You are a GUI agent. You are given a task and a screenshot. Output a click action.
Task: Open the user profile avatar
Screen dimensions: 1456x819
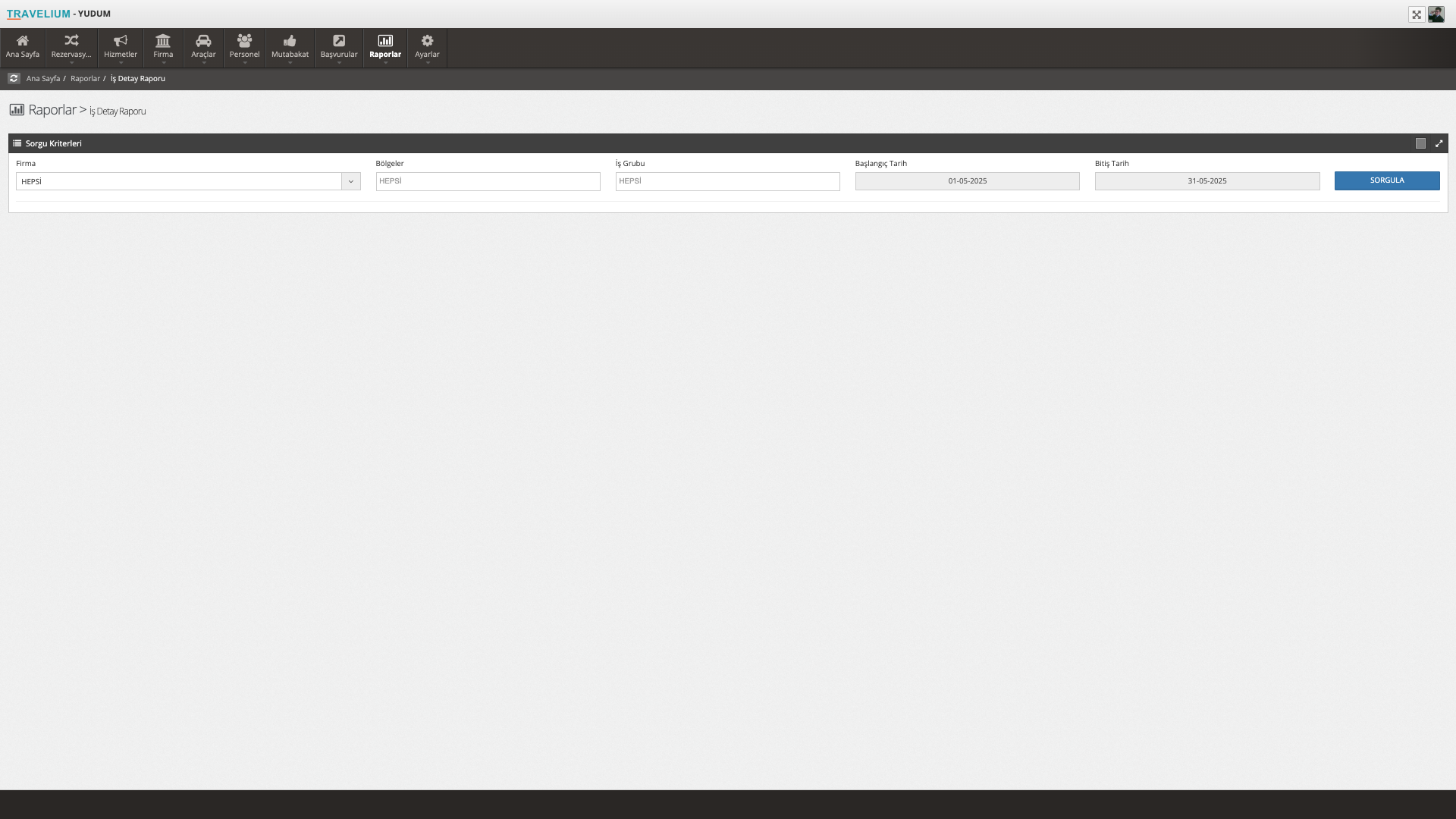pyautogui.click(x=1436, y=14)
